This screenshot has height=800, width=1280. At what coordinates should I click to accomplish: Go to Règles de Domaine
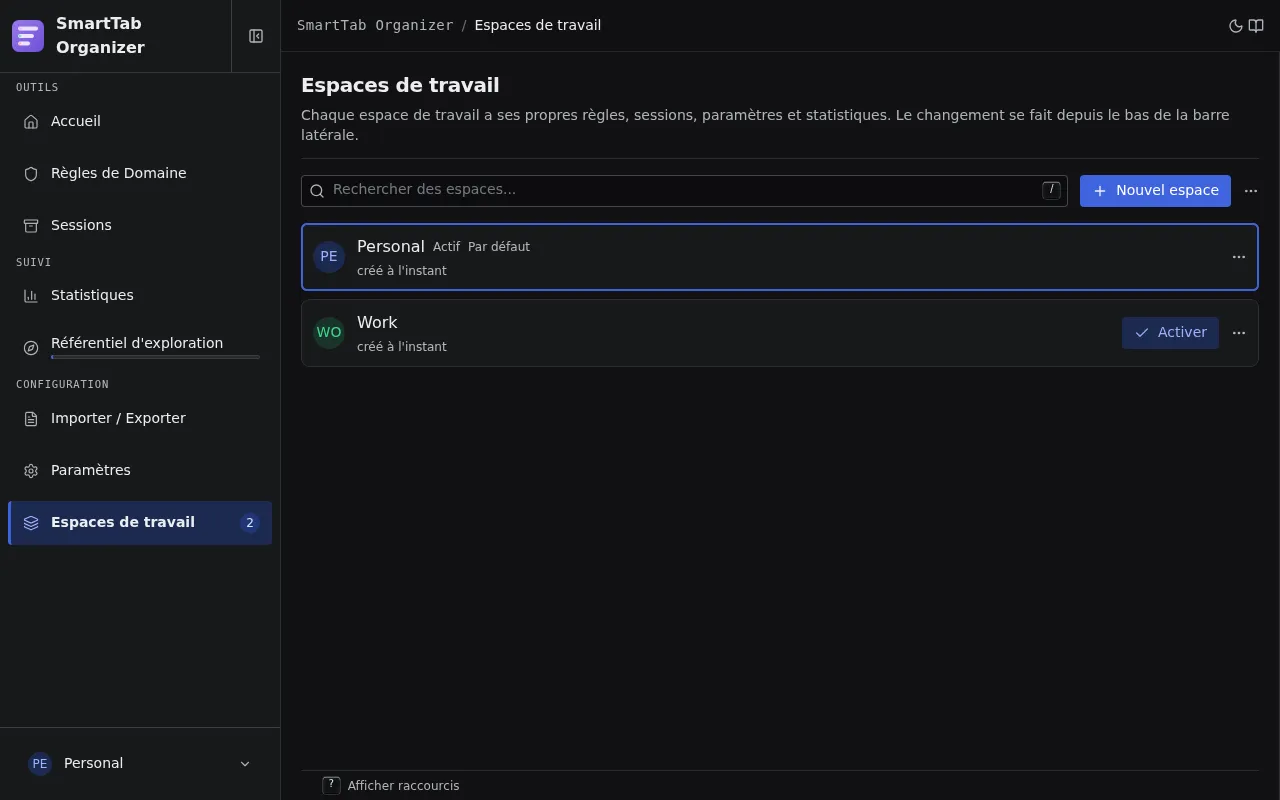140,173
